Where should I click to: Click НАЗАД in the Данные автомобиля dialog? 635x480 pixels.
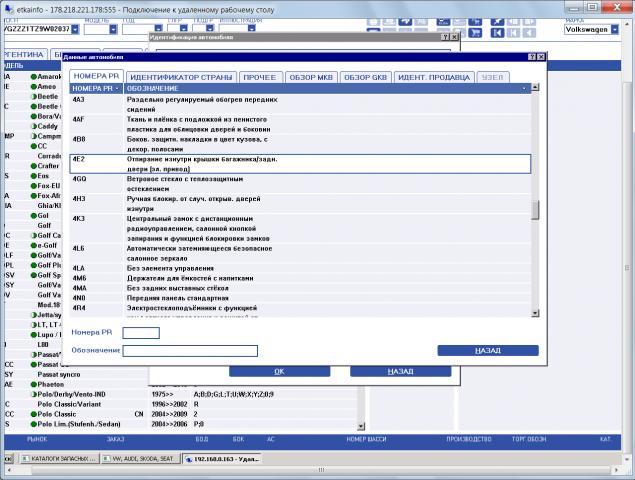click(488, 350)
